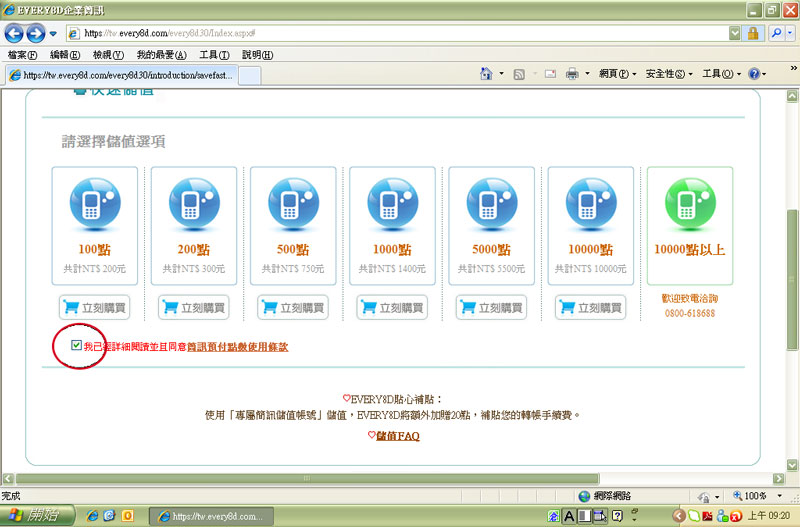Open the 檢視(V) menu
This screenshot has height=527, width=800.
[x=108, y=55]
